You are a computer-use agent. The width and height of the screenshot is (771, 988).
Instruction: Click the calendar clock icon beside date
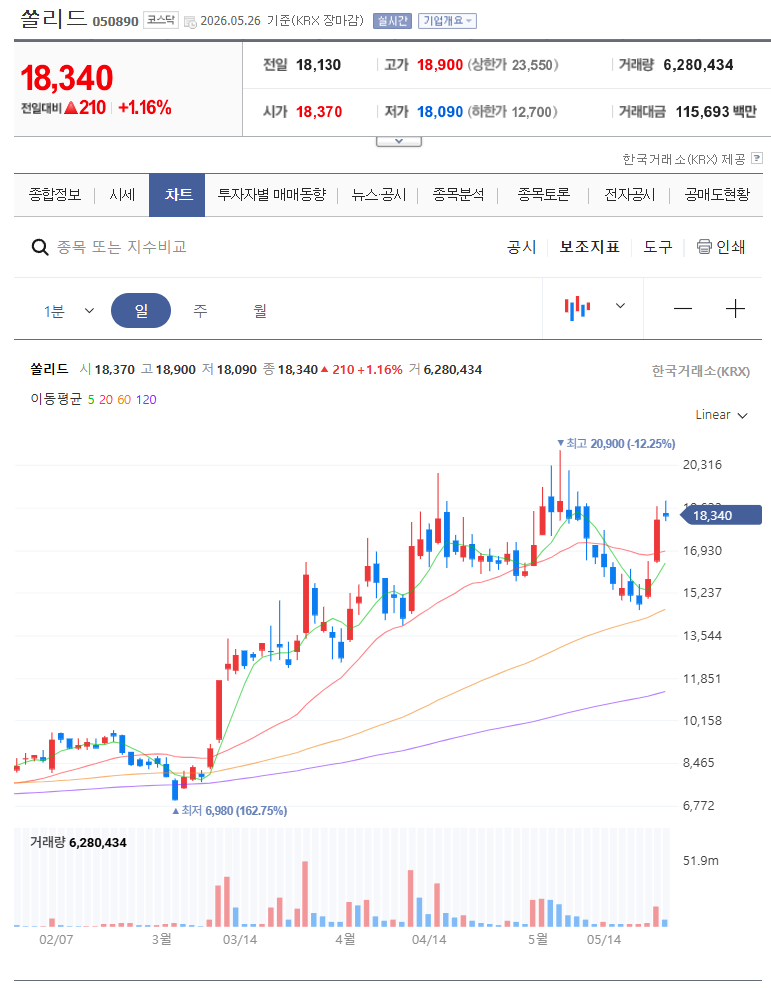pyautogui.click(x=190, y=22)
